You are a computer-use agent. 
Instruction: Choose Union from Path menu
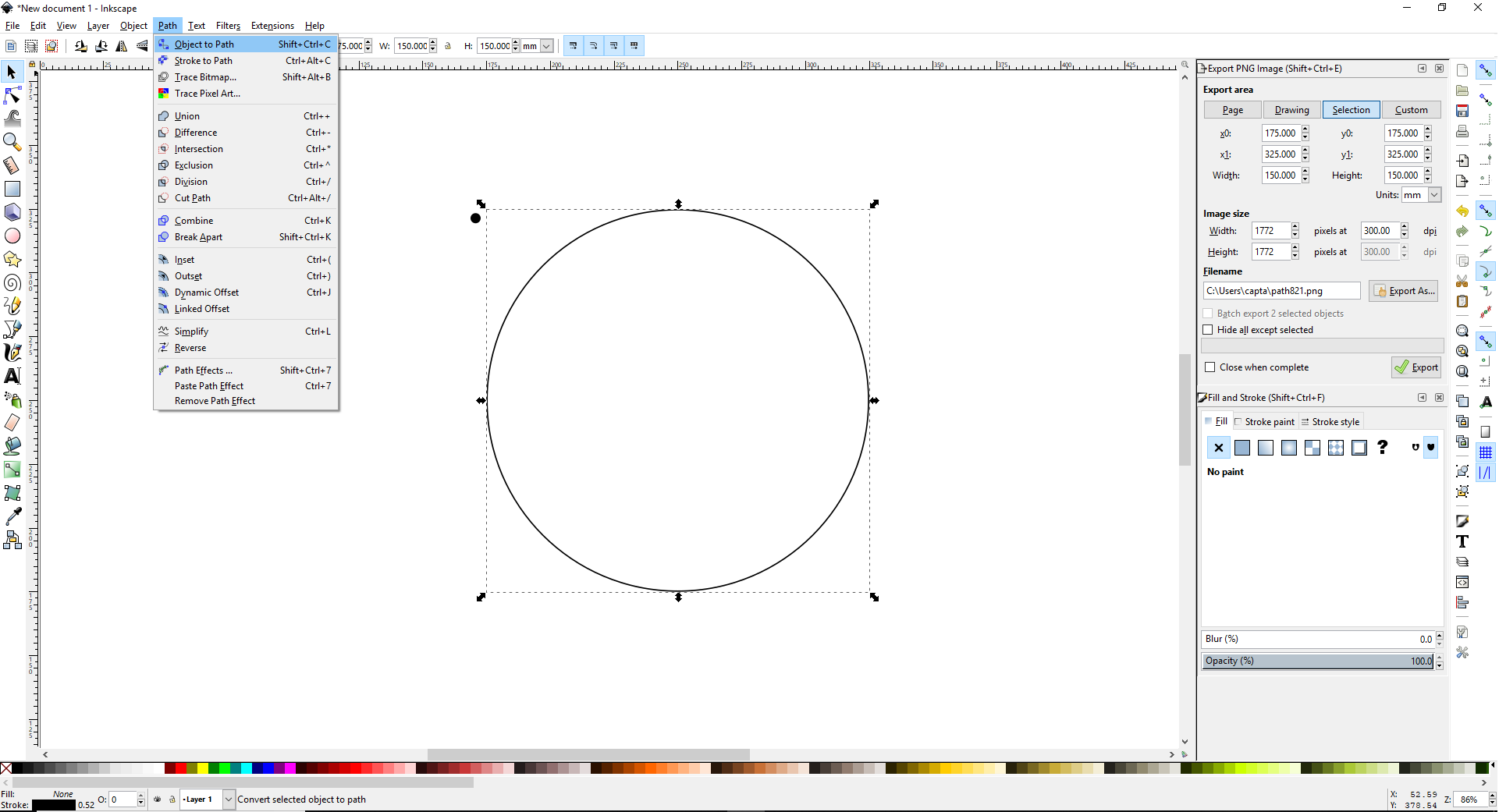click(x=246, y=116)
